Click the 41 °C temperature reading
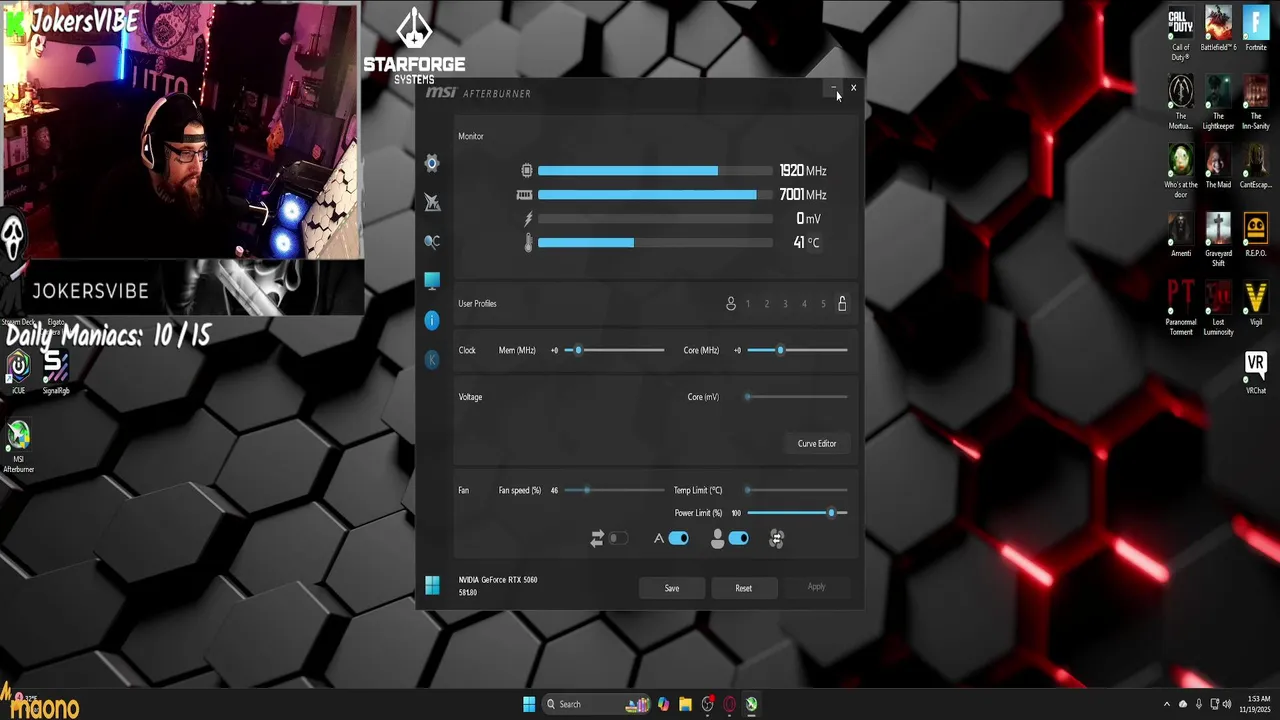This screenshot has width=1280, height=720. pyautogui.click(x=806, y=243)
